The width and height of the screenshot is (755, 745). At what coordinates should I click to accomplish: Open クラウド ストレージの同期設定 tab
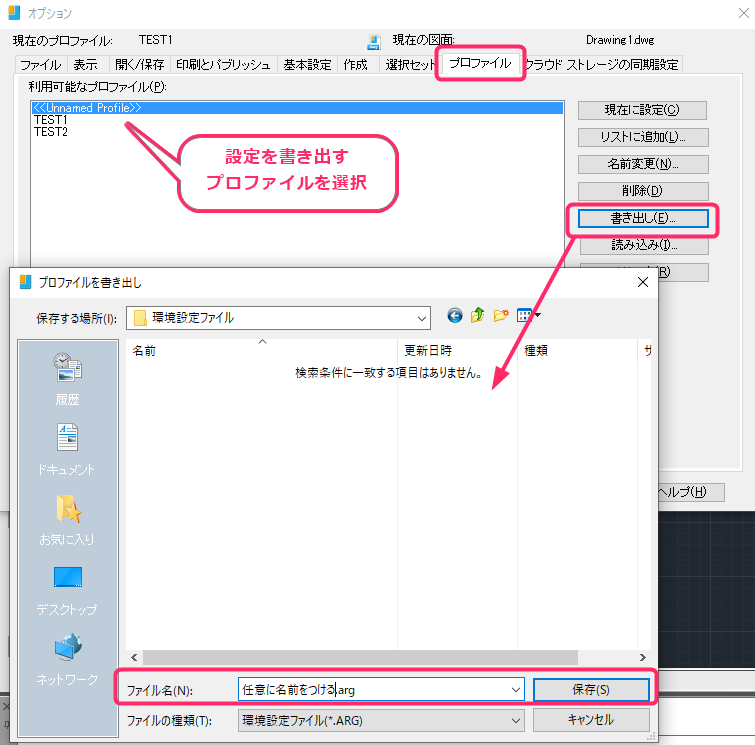pos(602,65)
